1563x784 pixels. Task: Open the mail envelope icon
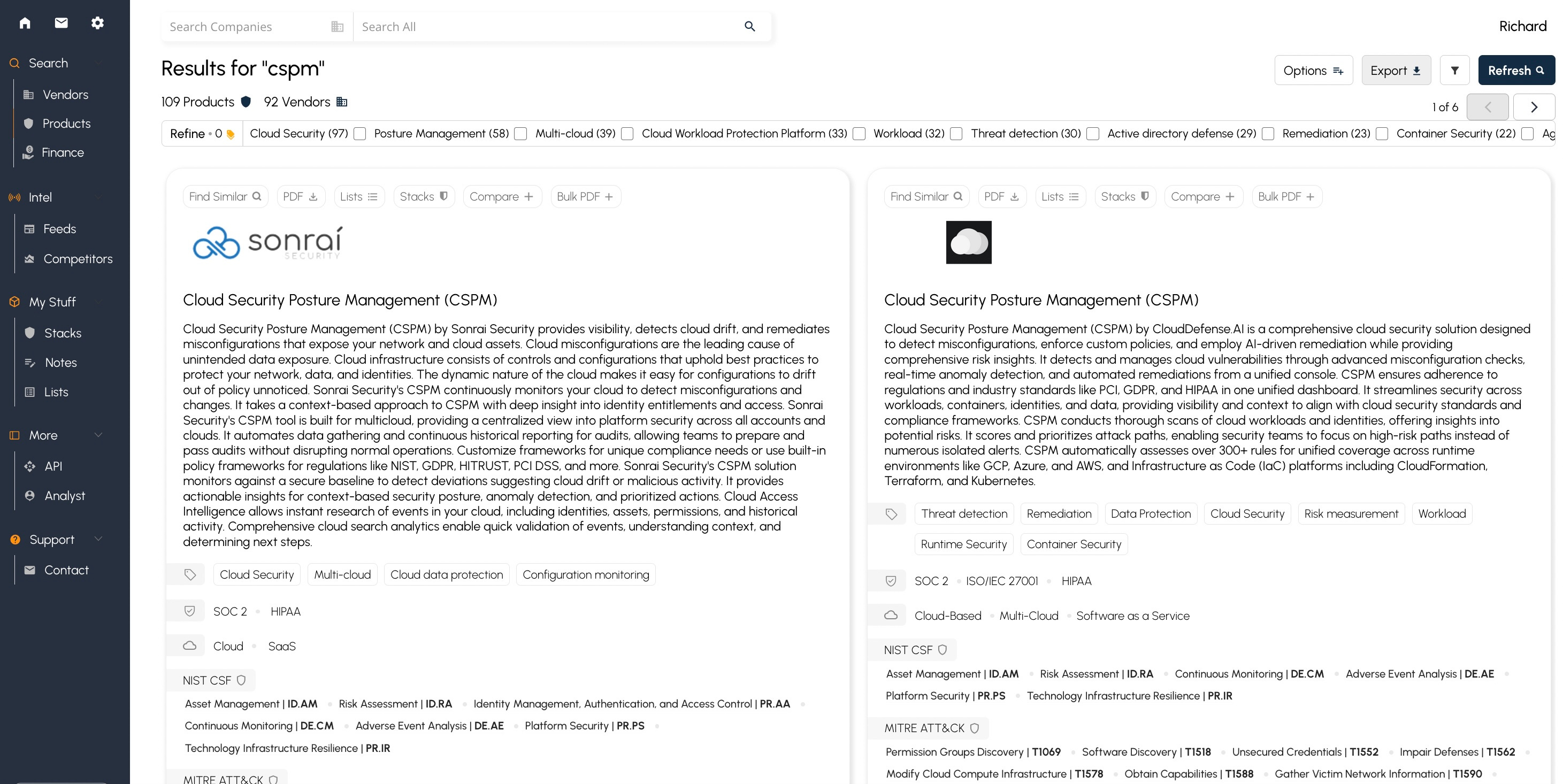[62, 23]
